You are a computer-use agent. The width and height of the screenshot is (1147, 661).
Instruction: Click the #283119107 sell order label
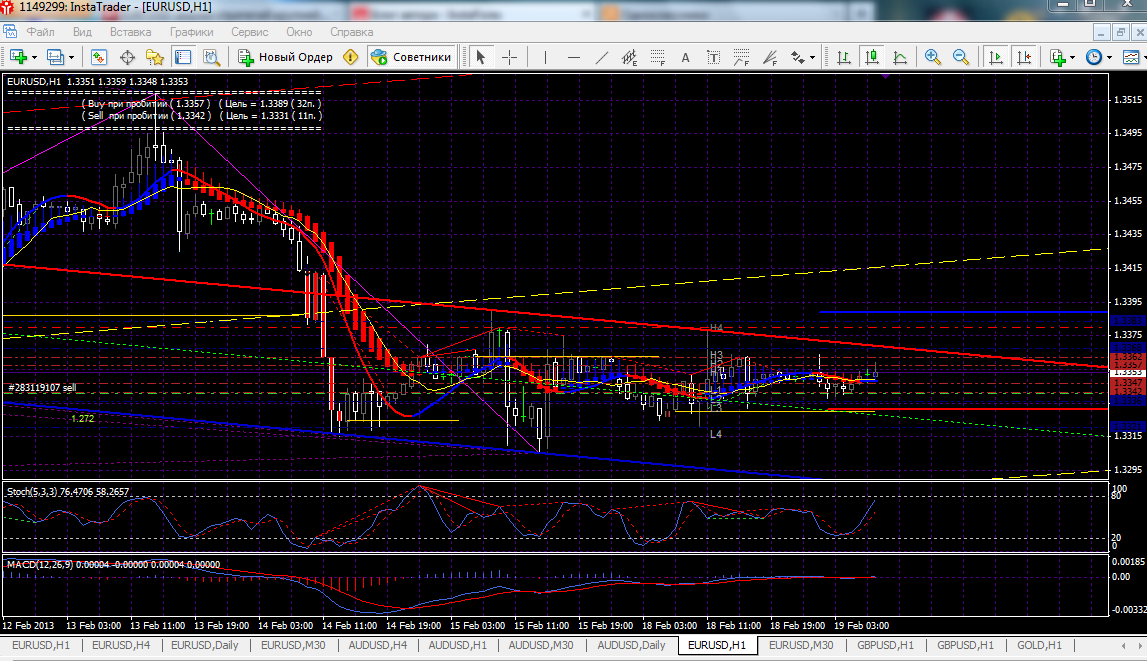point(42,388)
